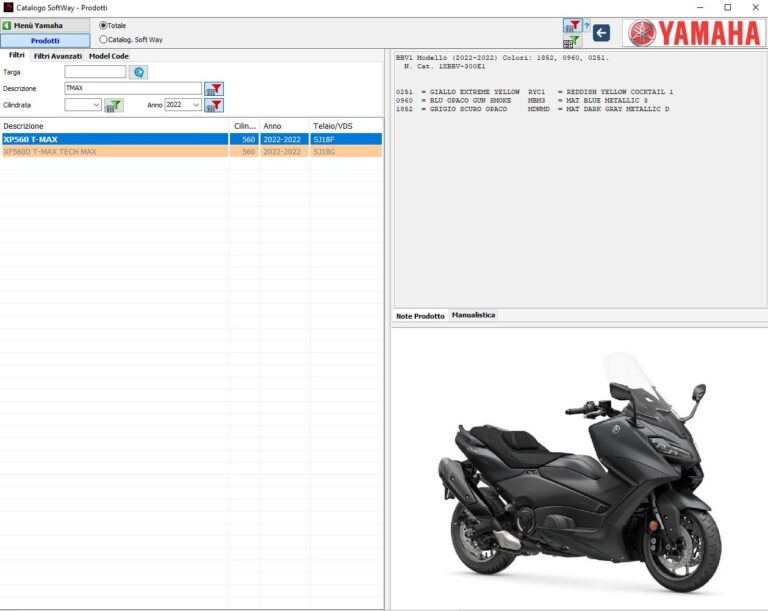Click the BLU OPACO GUN SMOKE color note line
The image size is (768, 611).
522,100
